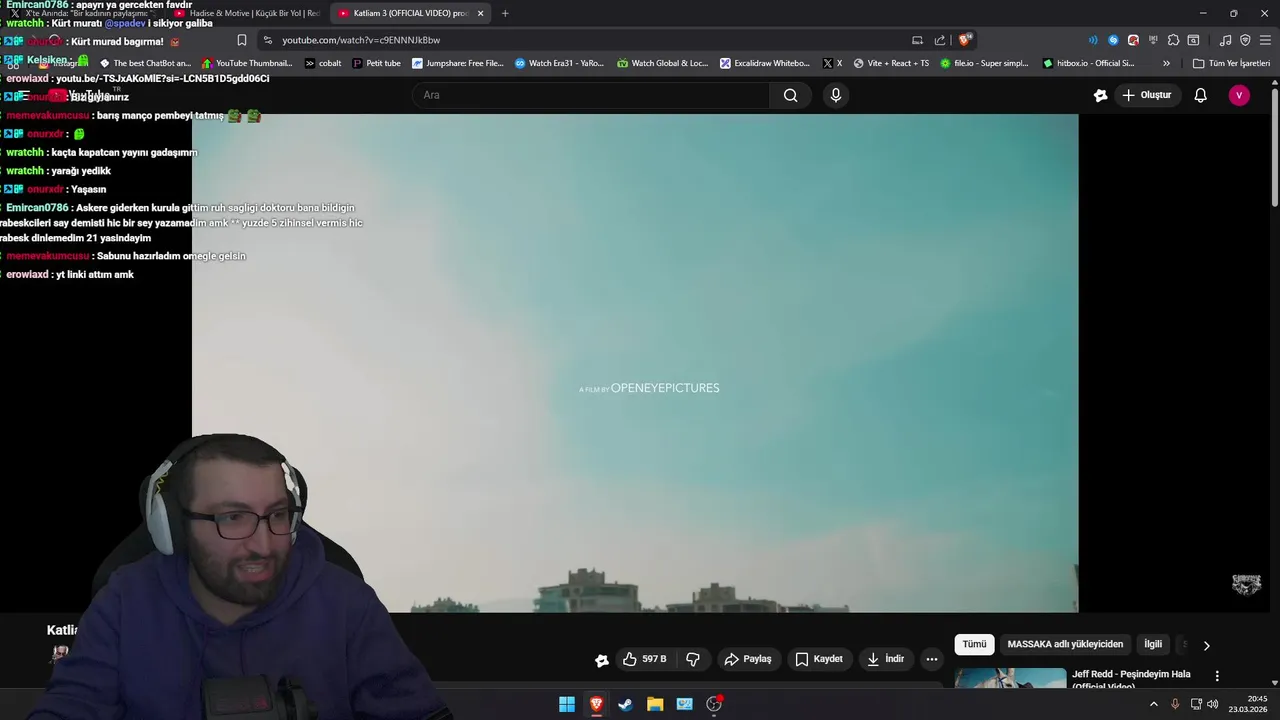
Task: Click the YouTube search magnifier button
Action: coord(791,95)
